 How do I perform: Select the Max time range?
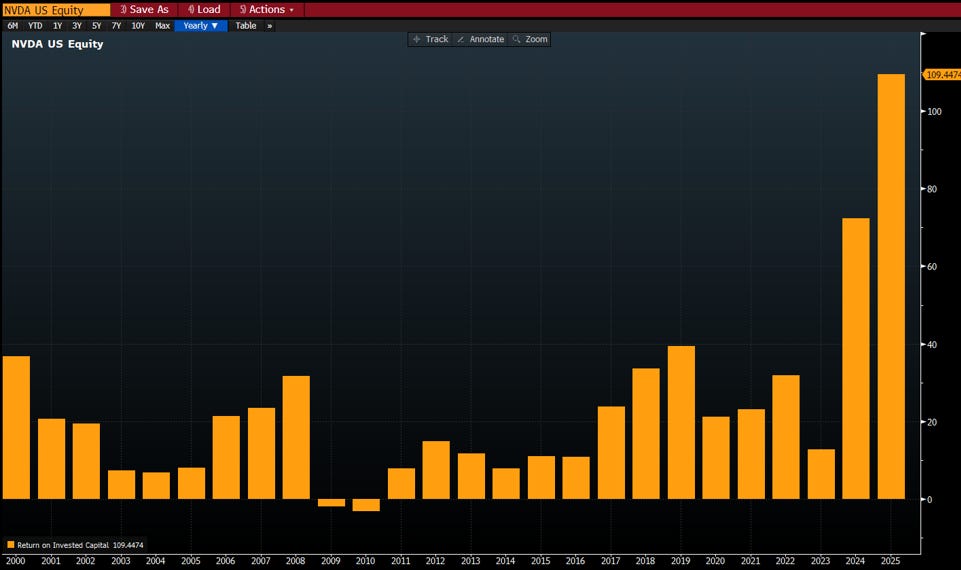(162, 26)
